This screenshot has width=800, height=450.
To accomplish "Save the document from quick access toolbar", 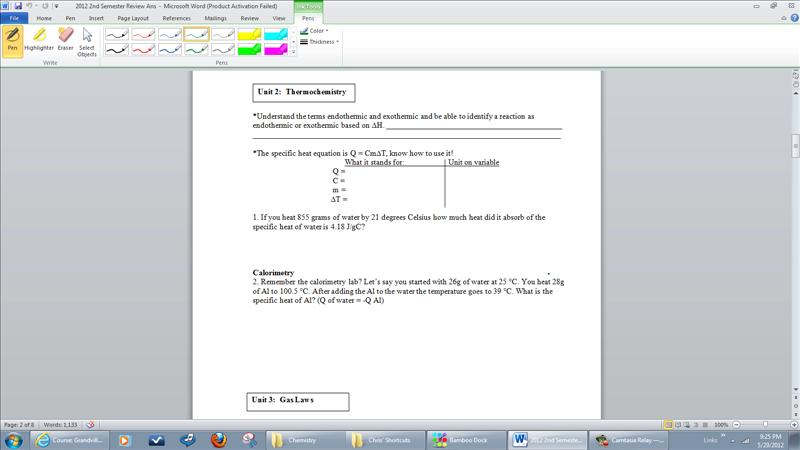I will click(x=18, y=6).
